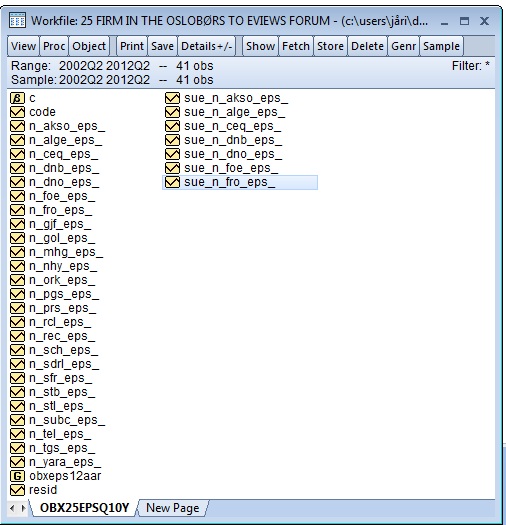The width and height of the screenshot is (506, 525).
Task: Select the series icon for n_akso_eps_
Action: click(x=17, y=126)
